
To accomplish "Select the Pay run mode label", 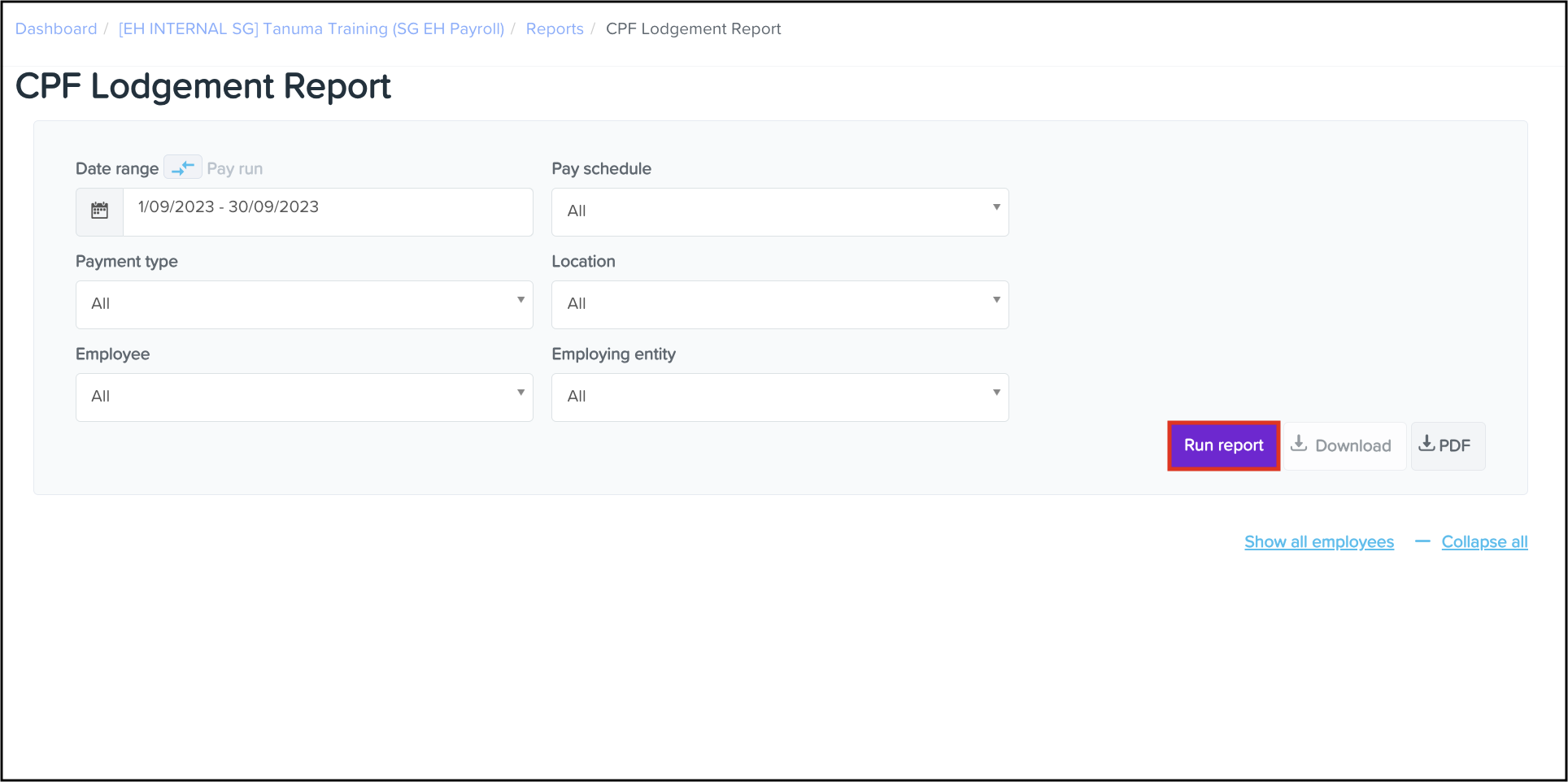I will coord(235,169).
